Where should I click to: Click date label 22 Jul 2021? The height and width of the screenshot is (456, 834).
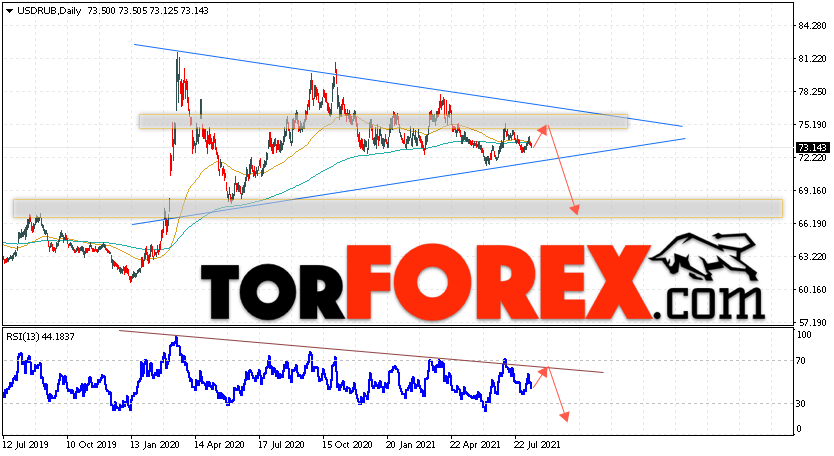tap(537, 444)
